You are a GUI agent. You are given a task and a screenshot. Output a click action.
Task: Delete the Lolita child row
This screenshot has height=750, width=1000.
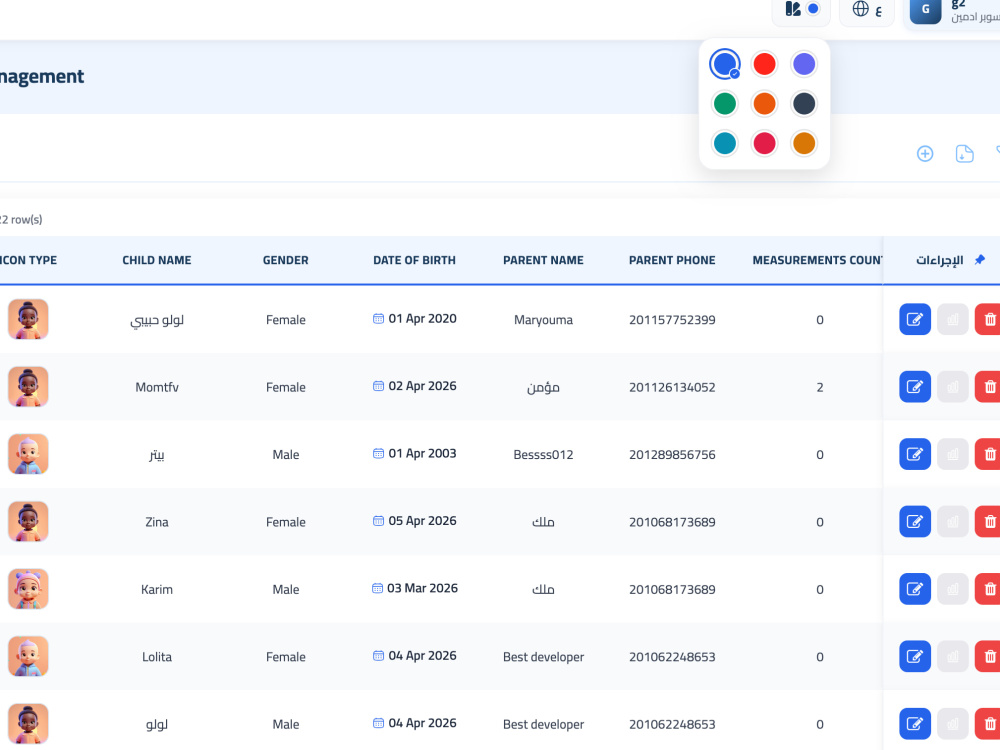pos(988,656)
